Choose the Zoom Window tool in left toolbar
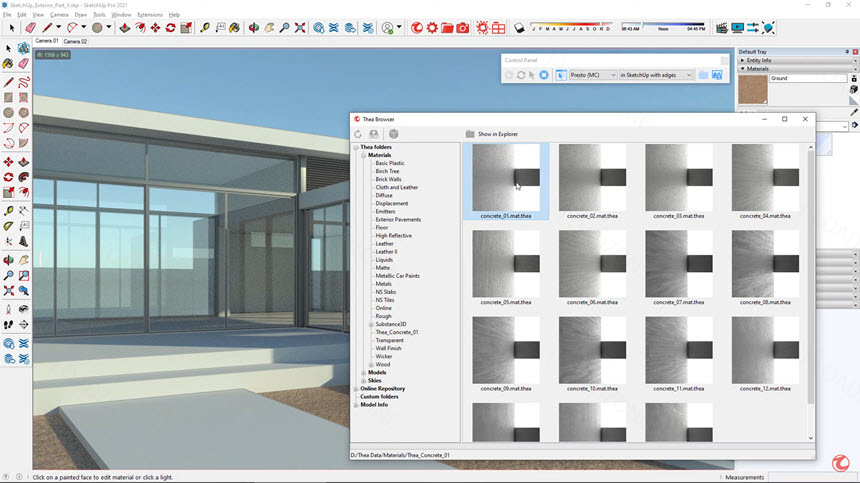This screenshot has width=860, height=483. coord(24,275)
